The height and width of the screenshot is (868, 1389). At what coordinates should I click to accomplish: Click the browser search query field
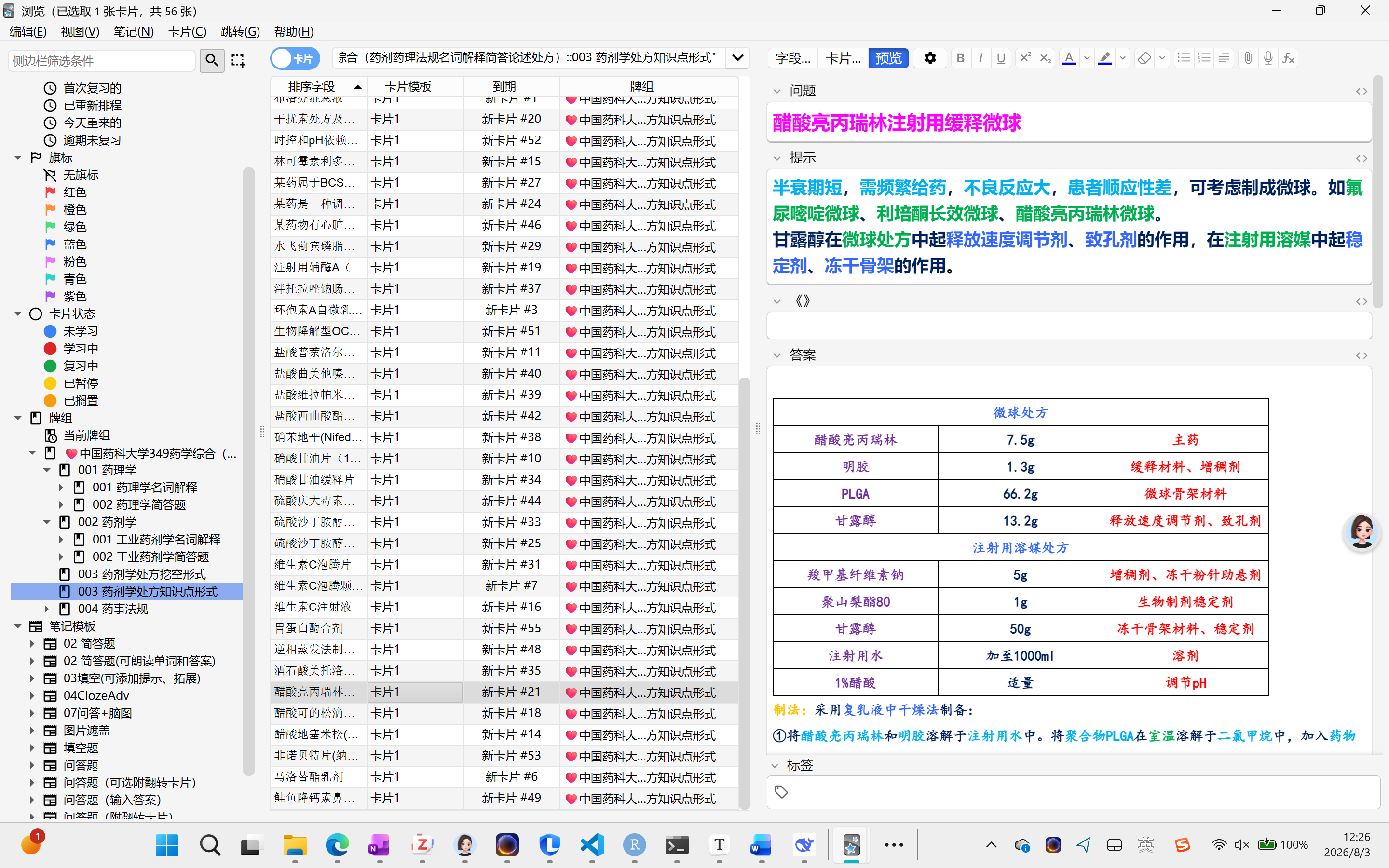(529, 58)
